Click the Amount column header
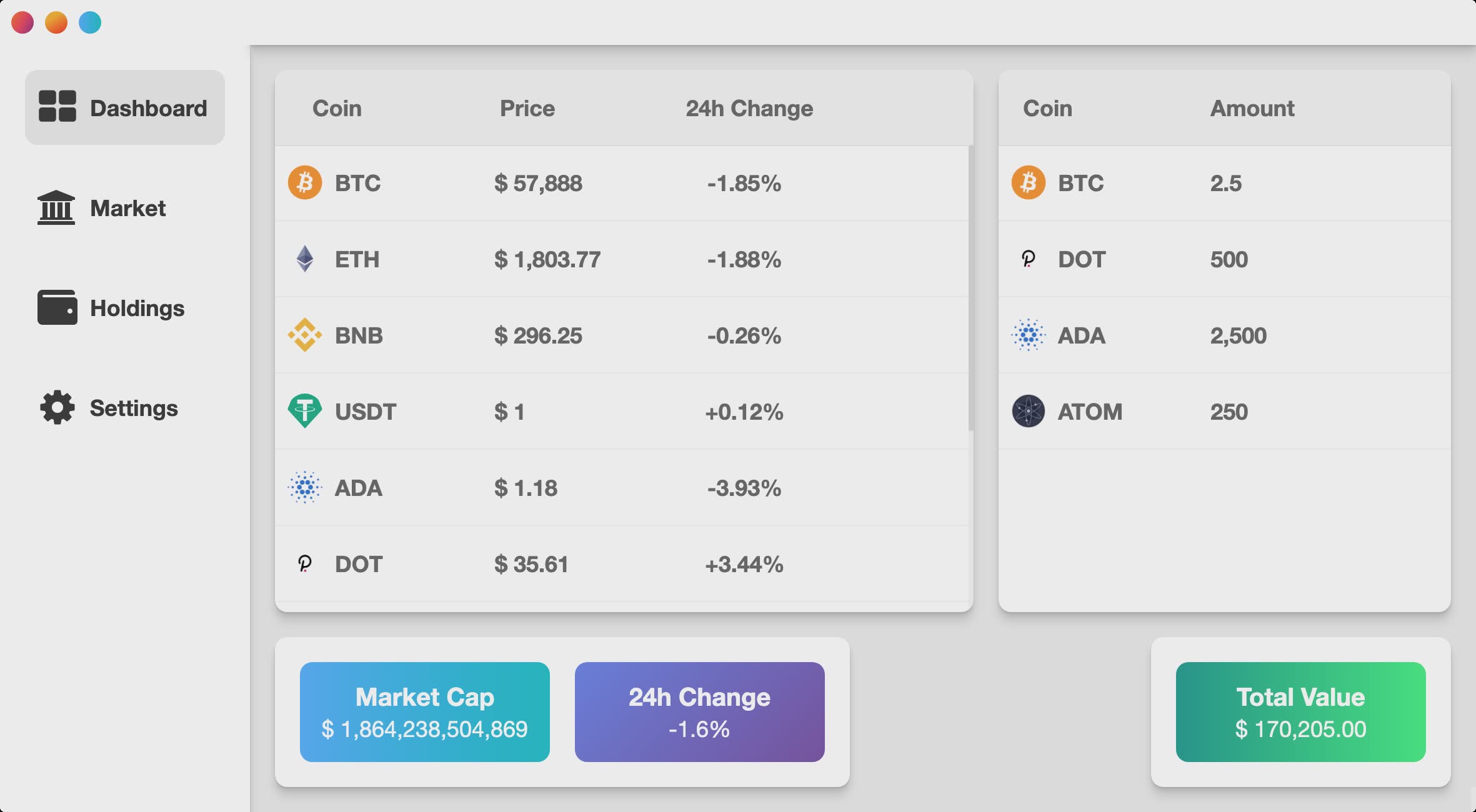1476x812 pixels. [x=1252, y=108]
